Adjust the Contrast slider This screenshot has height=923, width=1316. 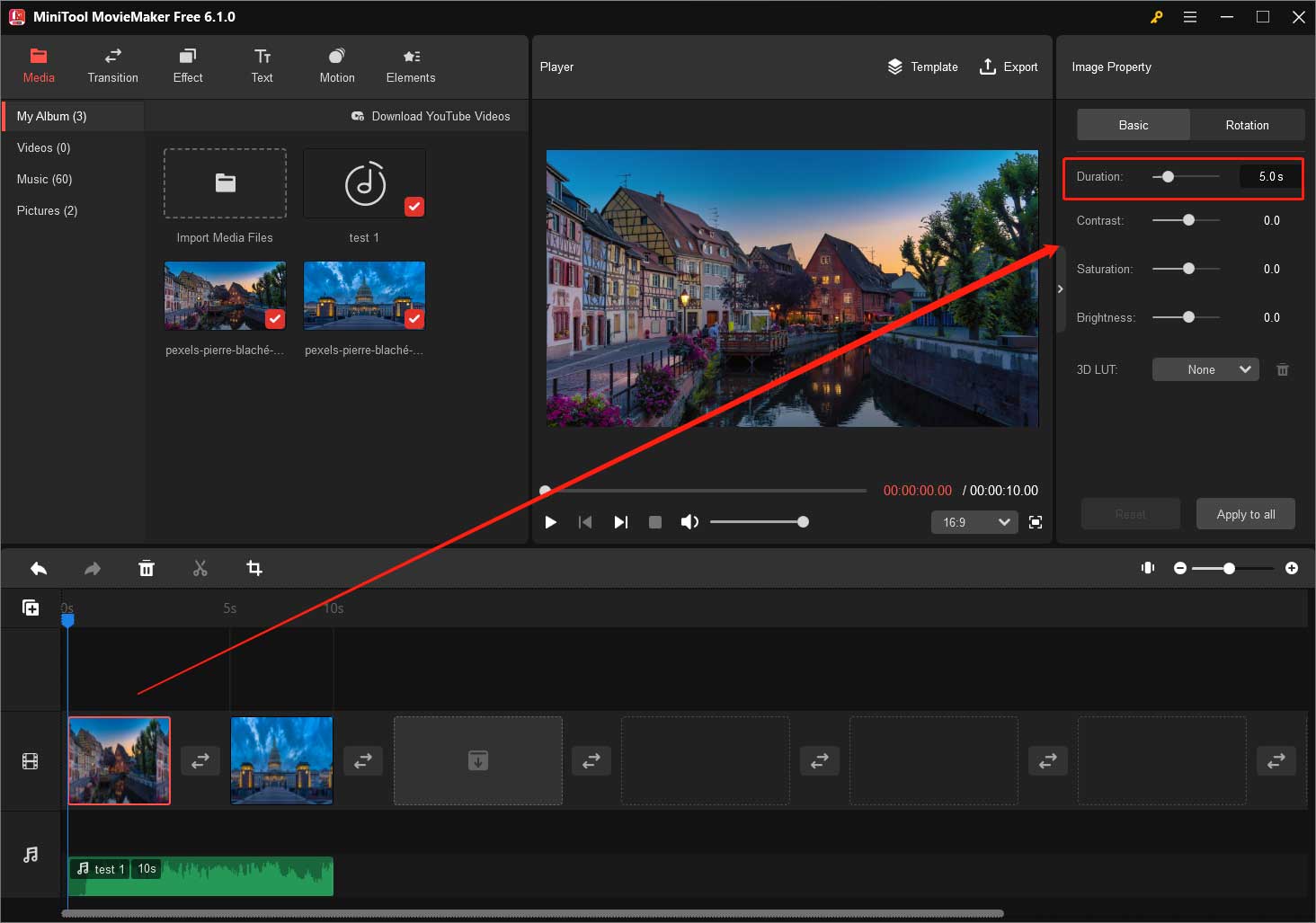pyautogui.click(x=1186, y=220)
